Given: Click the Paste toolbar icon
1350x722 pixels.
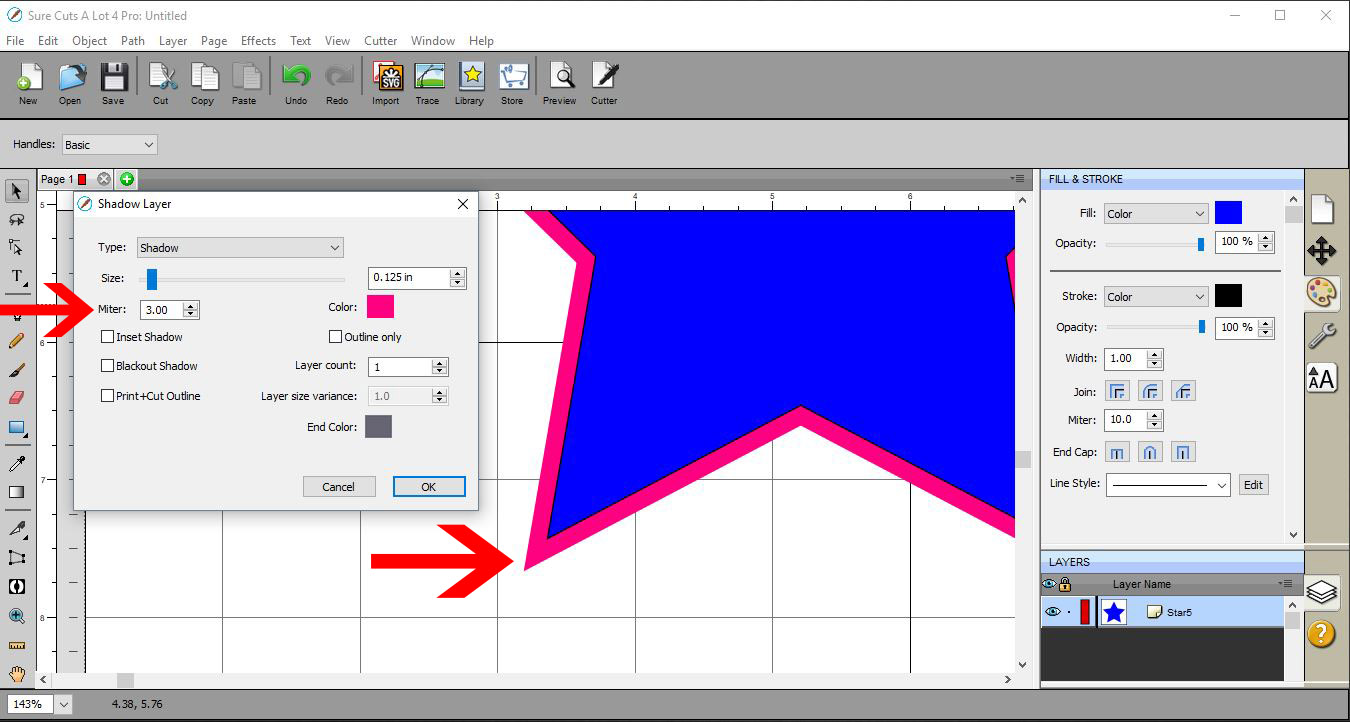Looking at the screenshot, I should 245,83.
